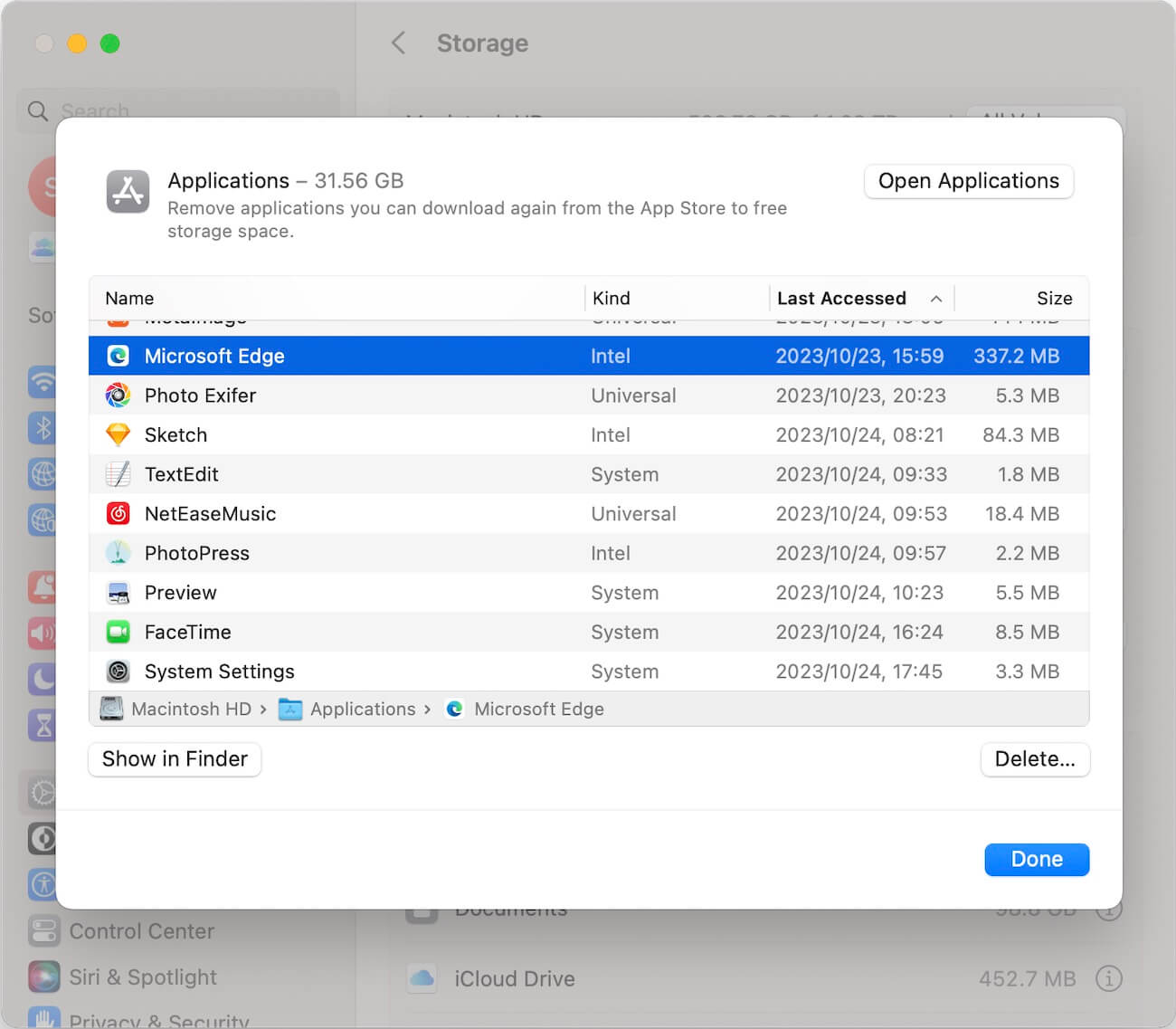Click the NetEaseMusic red icon

tap(119, 514)
